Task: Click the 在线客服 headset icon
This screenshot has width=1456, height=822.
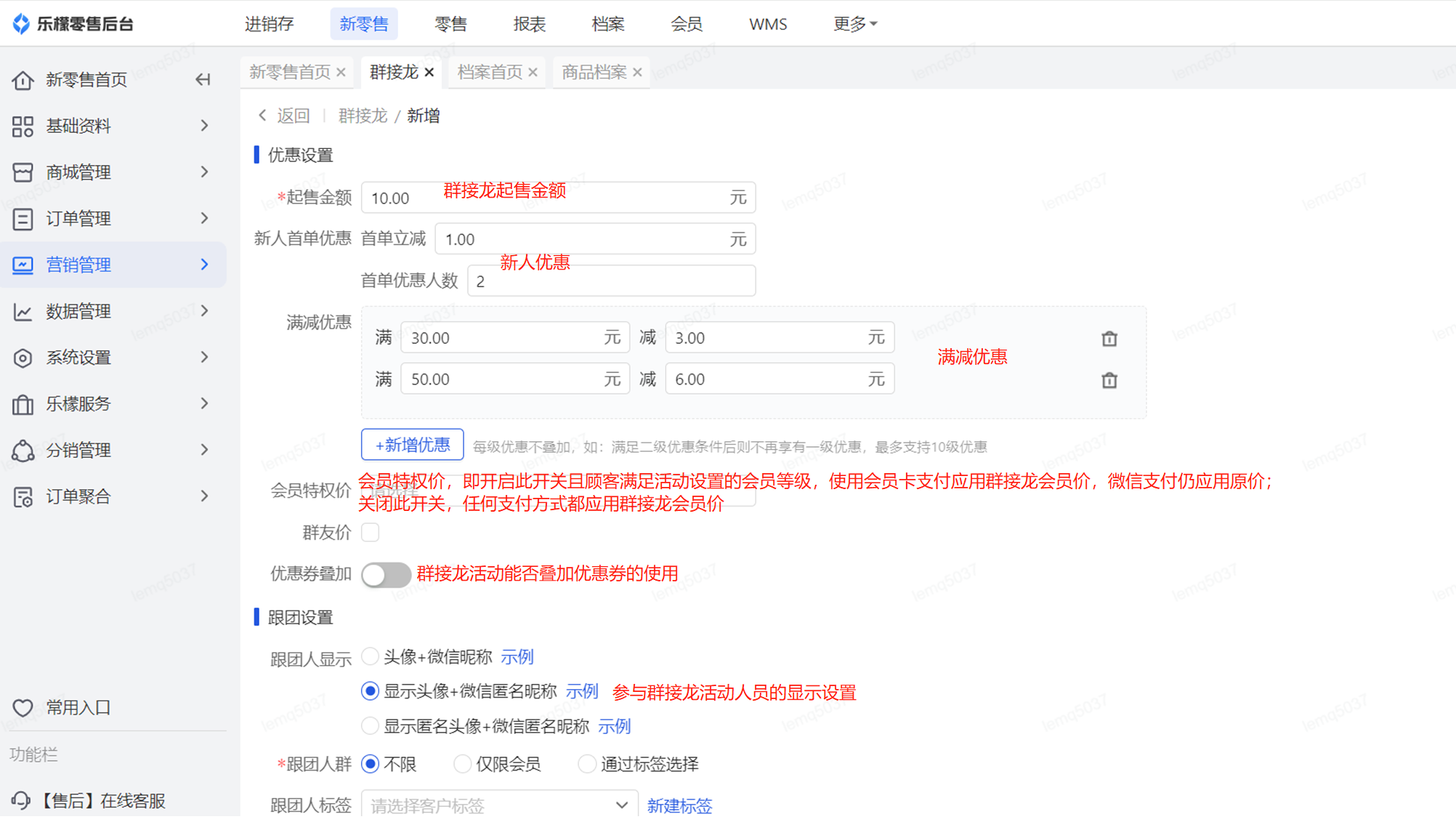Action: coord(20,800)
